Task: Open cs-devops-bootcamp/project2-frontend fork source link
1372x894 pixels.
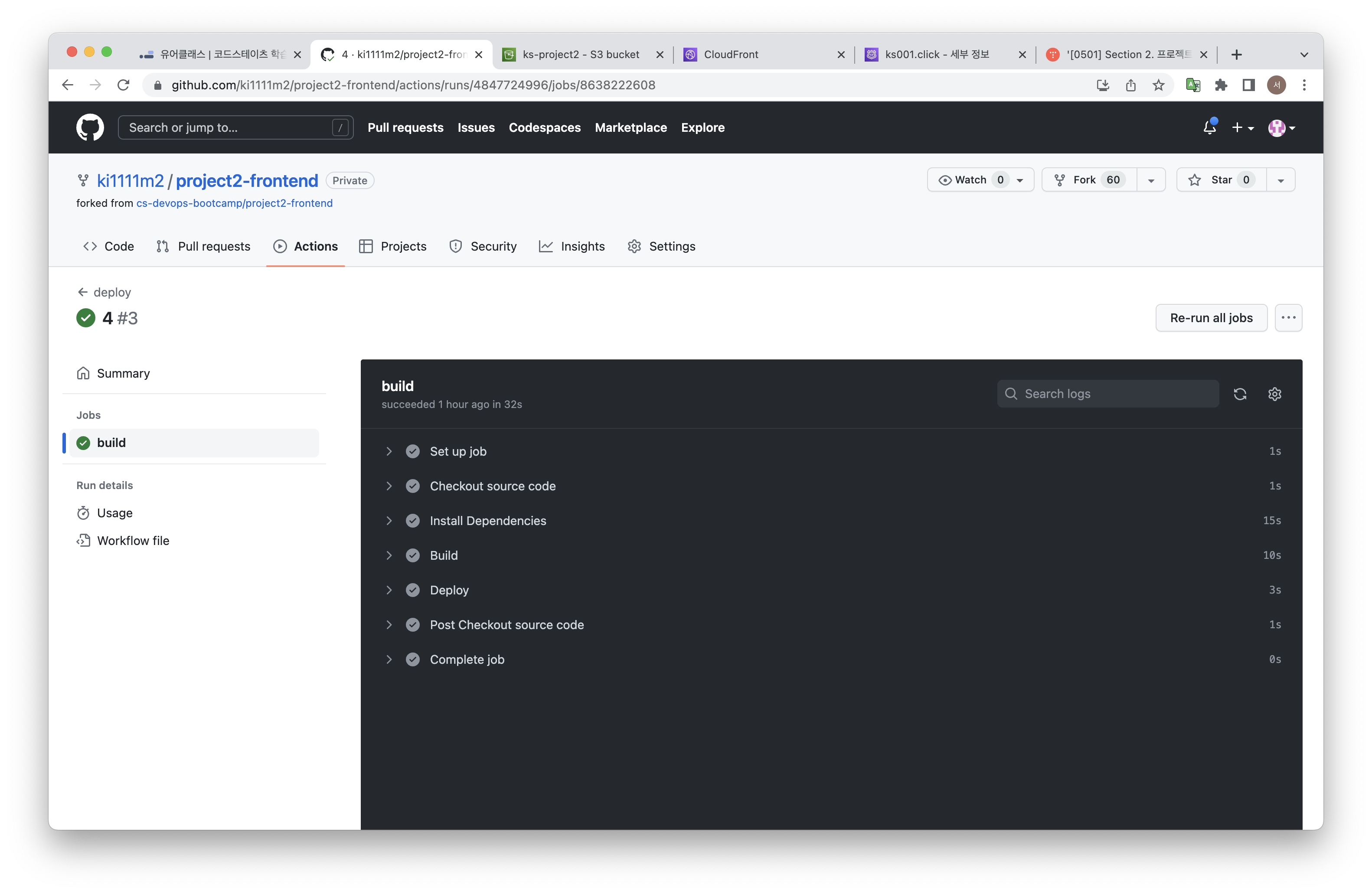Action: (234, 203)
